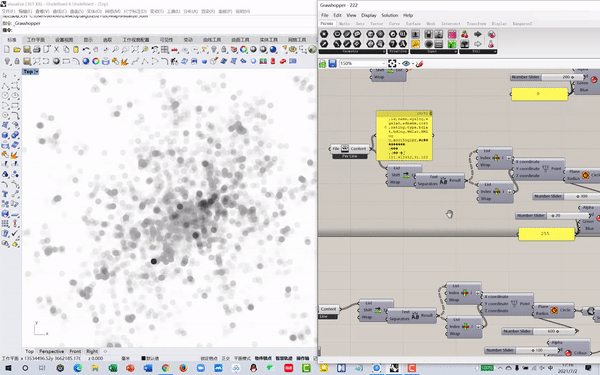Switch to the Front viewport tab
The height and width of the screenshot is (375, 600).
pyautogui.click(x=75, y=351)
